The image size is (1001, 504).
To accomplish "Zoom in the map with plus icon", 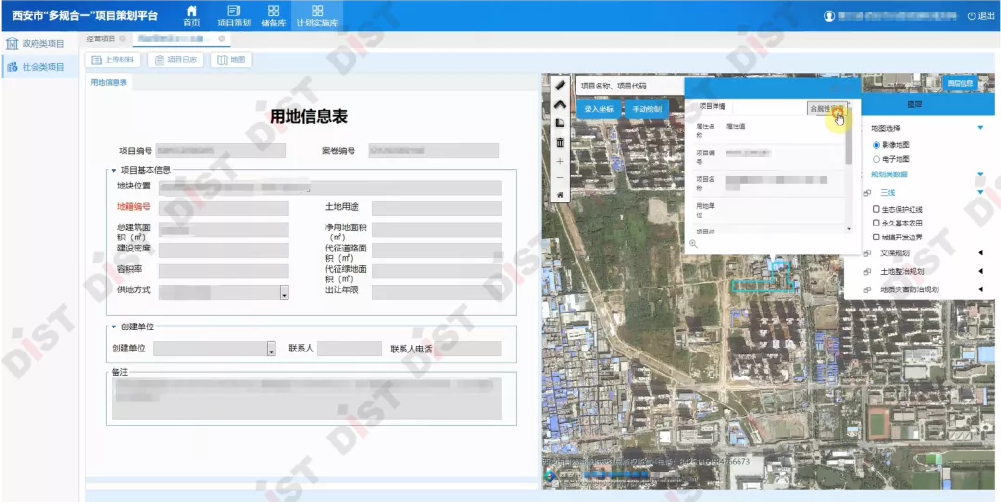I will [560, 160].
